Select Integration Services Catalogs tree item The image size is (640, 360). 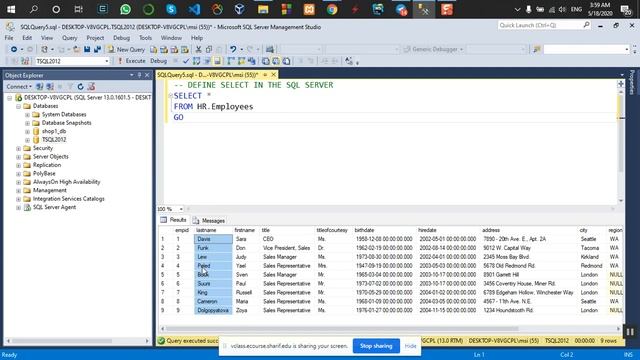[x=69, y=199]
